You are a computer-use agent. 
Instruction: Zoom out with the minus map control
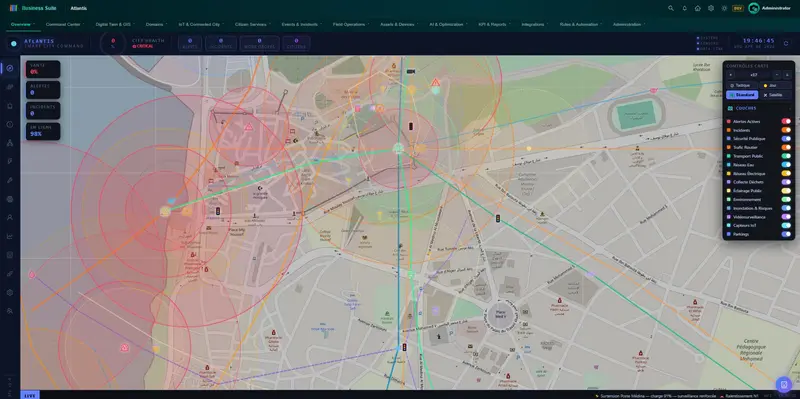777,75
